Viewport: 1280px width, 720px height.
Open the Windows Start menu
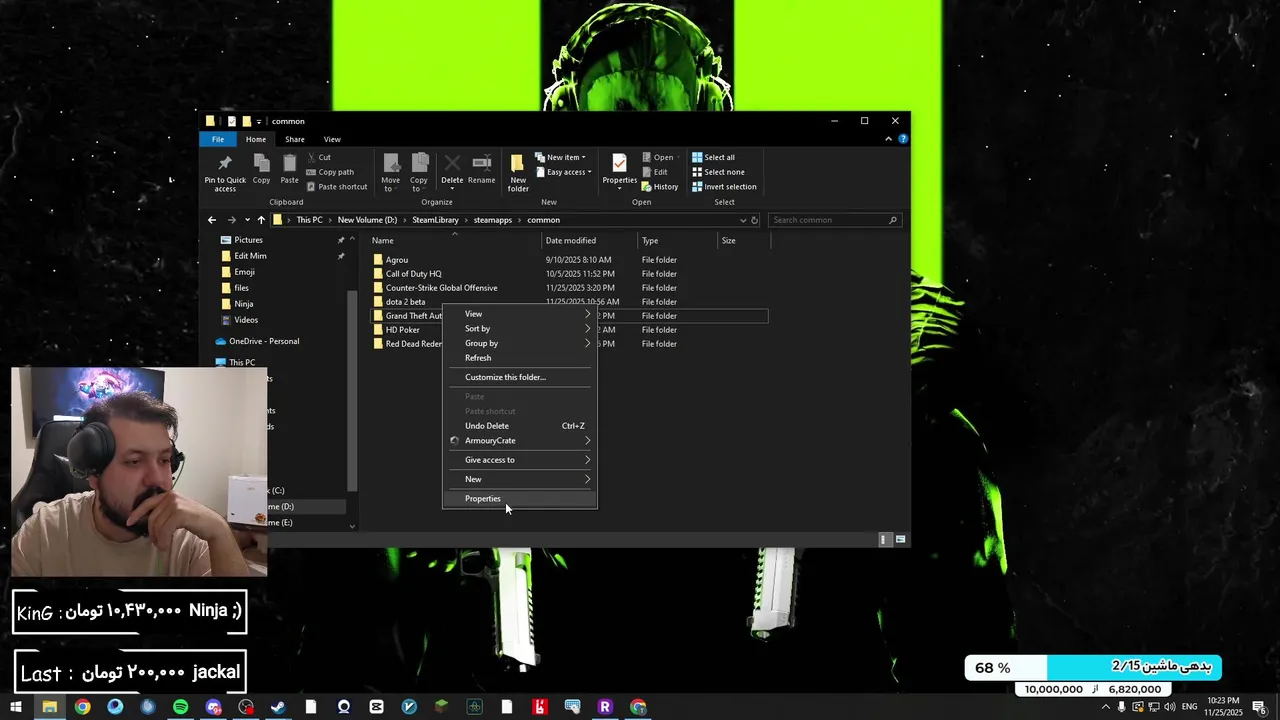point(16,707)
